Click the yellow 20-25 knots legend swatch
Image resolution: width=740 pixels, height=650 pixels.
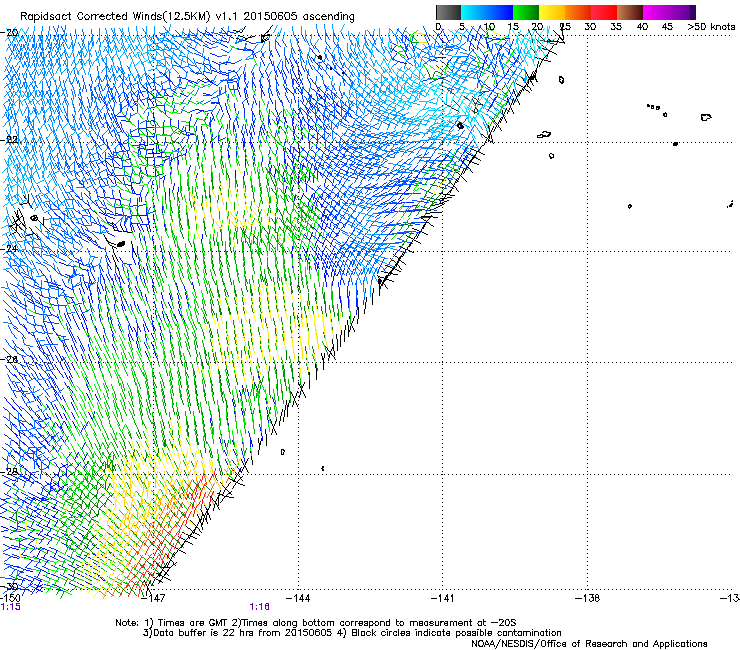pos(552,12)
